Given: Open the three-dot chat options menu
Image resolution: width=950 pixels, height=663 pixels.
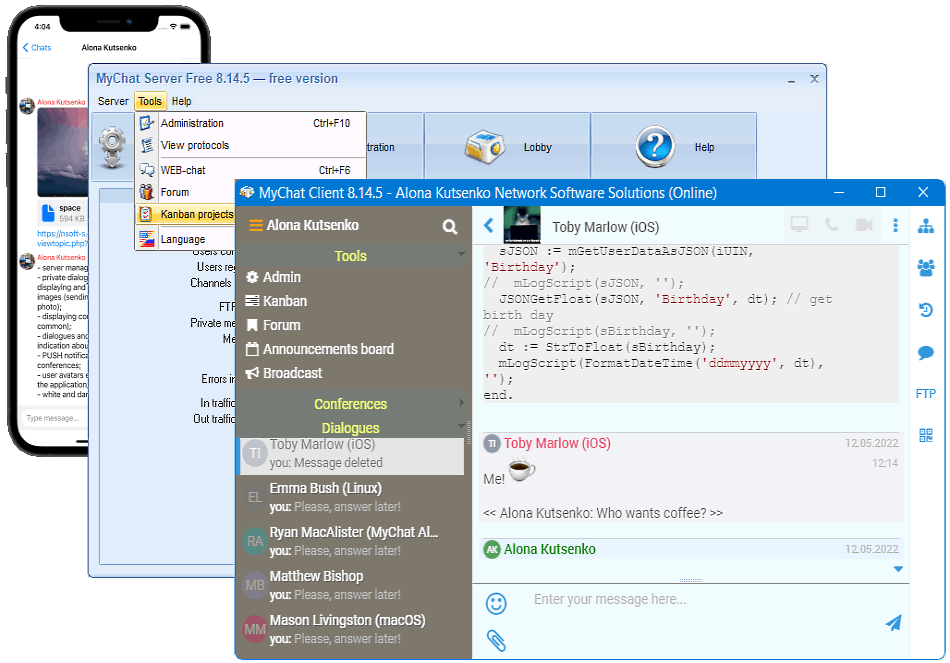Looking at the screenshot, I should 895,225.
